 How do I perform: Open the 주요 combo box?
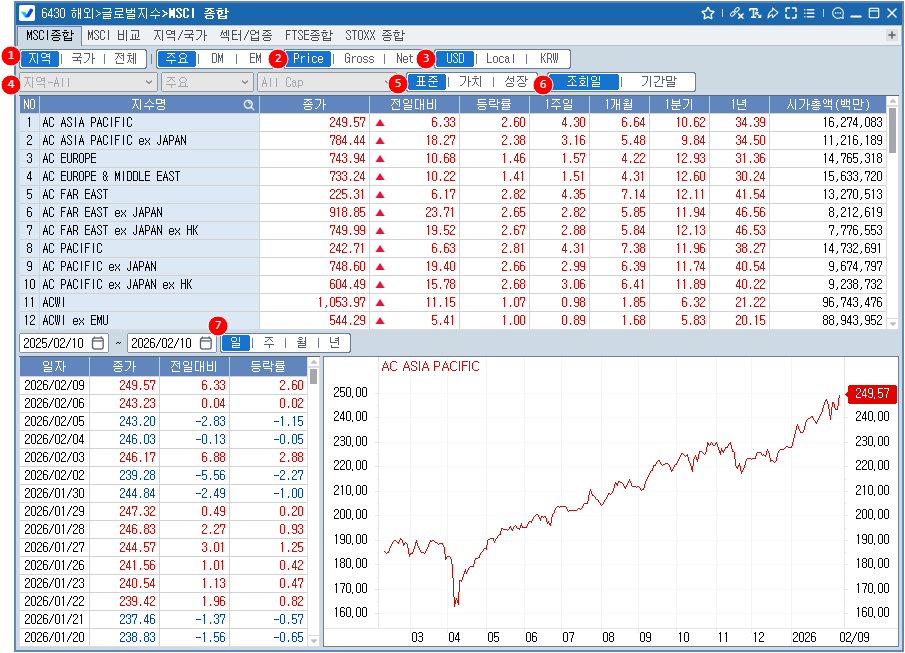click(205, 81)
